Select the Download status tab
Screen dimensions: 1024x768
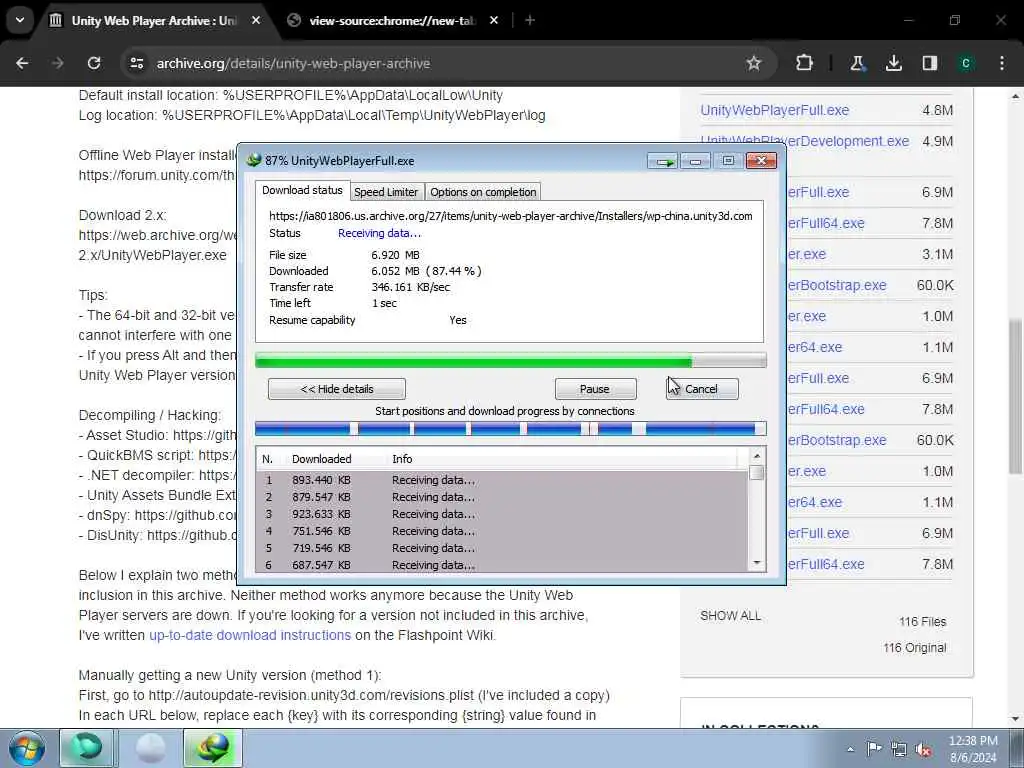tap(302, 190)
